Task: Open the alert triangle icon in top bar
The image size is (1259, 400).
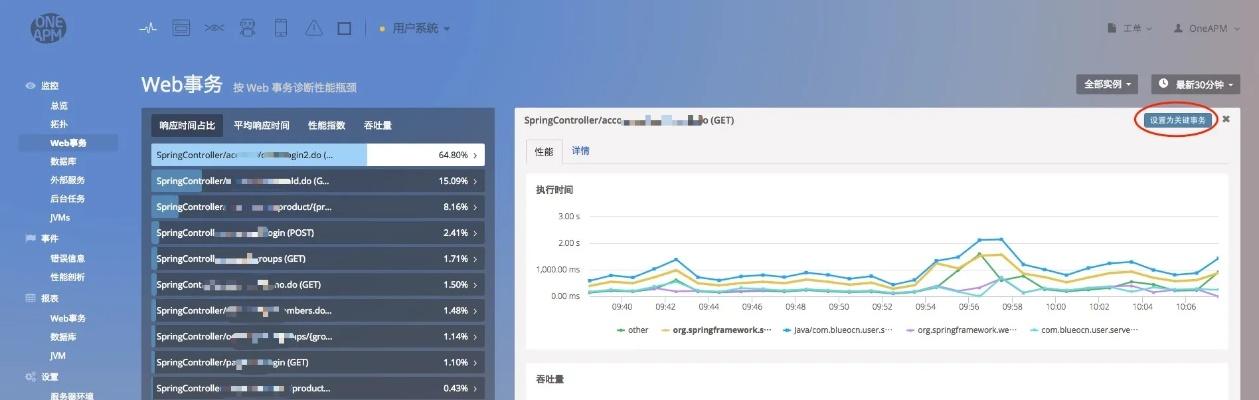Action: (313, 28)
